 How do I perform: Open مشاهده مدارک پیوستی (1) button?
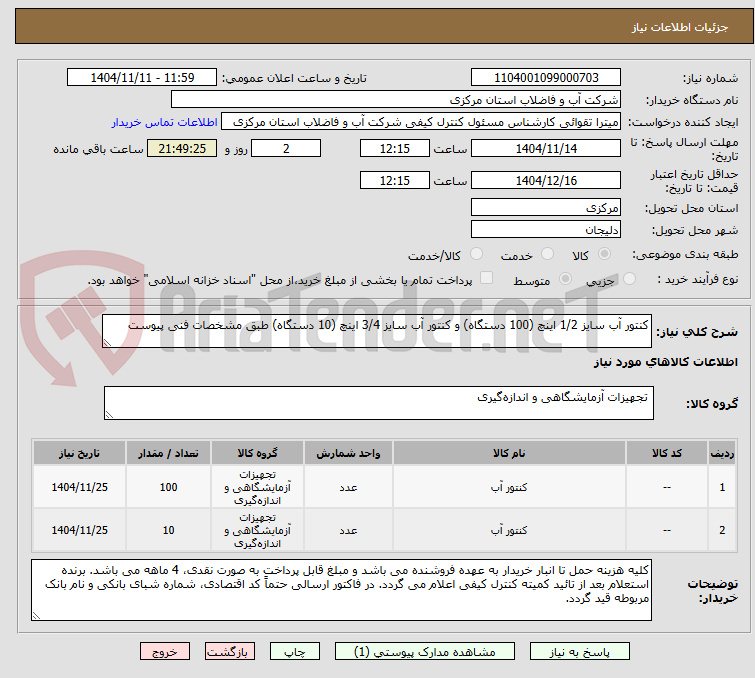(425, 652)
